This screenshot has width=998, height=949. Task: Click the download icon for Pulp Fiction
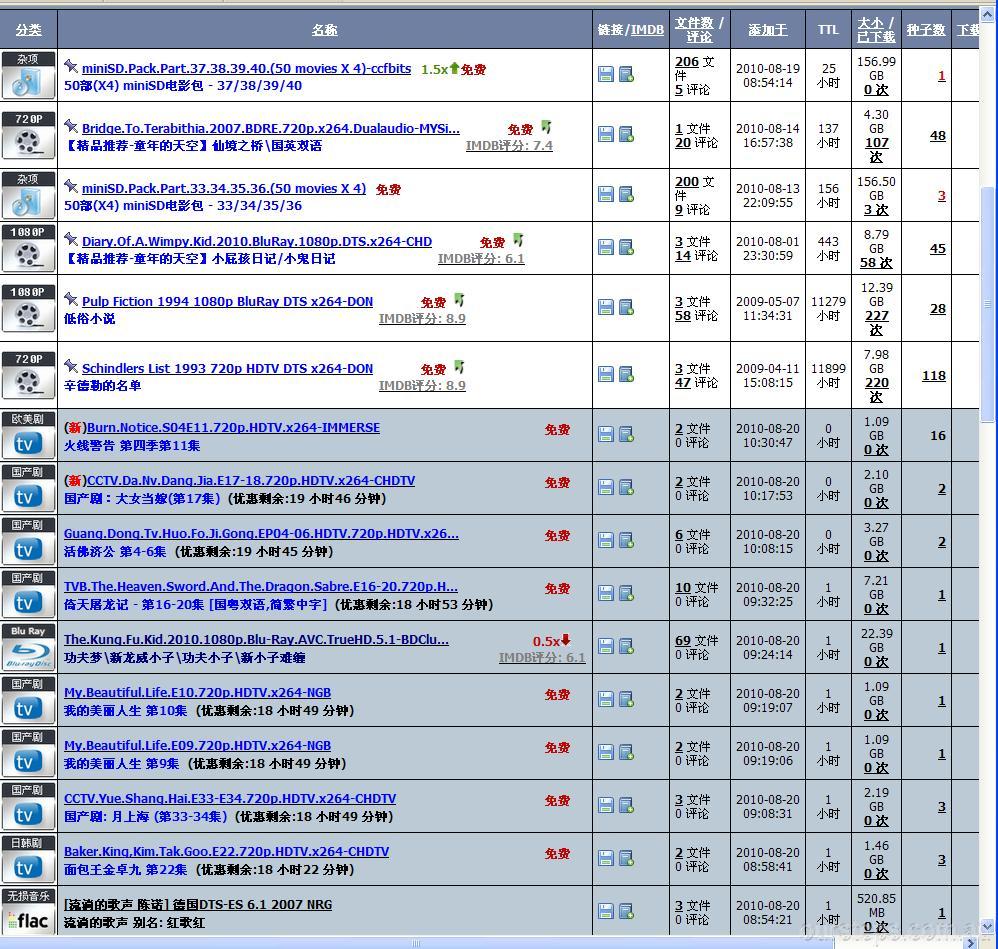click(x=606, y=307)
